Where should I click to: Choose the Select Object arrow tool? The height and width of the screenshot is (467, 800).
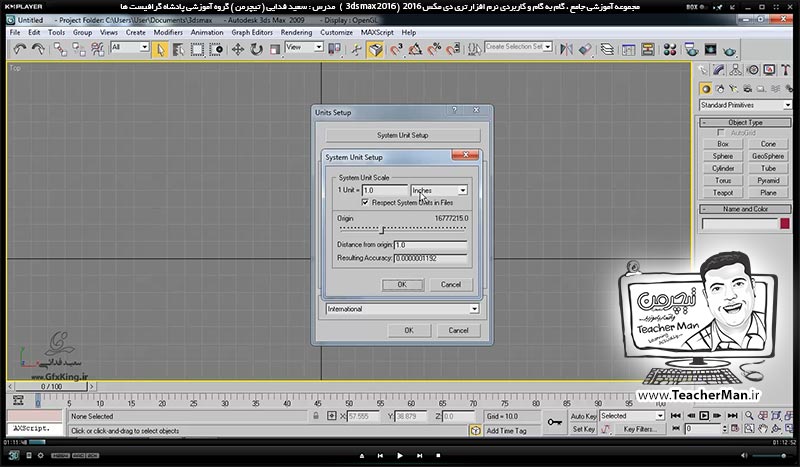(160, 50)
